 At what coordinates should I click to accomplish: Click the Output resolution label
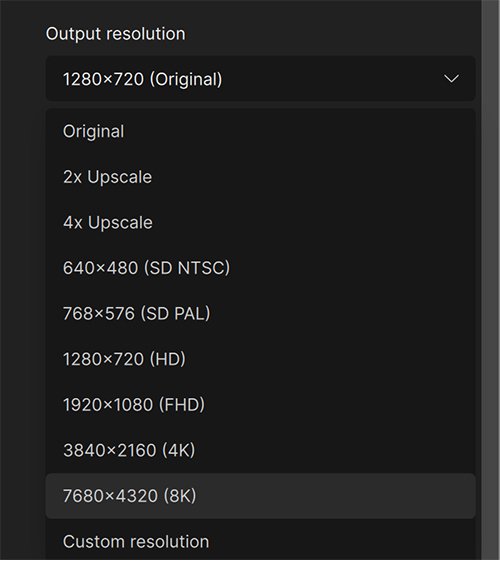(x=115, y=34)
